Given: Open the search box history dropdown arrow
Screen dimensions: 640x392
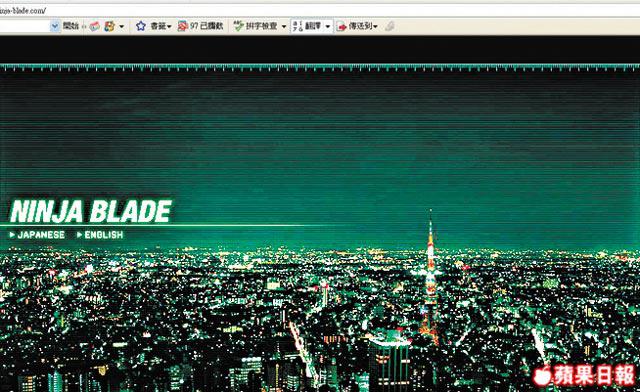Looking at the screenshot, I should click(55, 26).
